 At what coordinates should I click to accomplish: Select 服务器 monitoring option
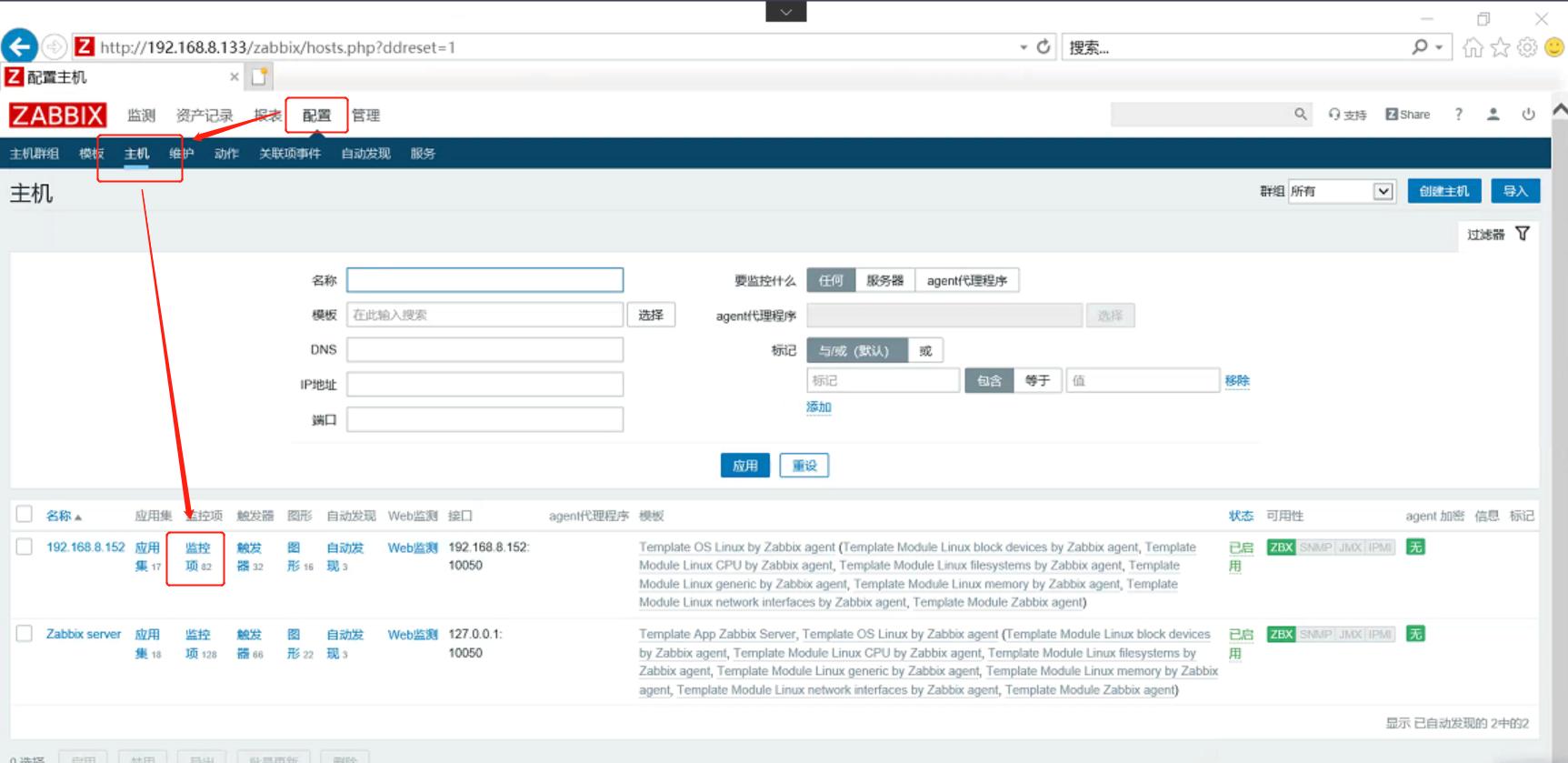point(884,280)
